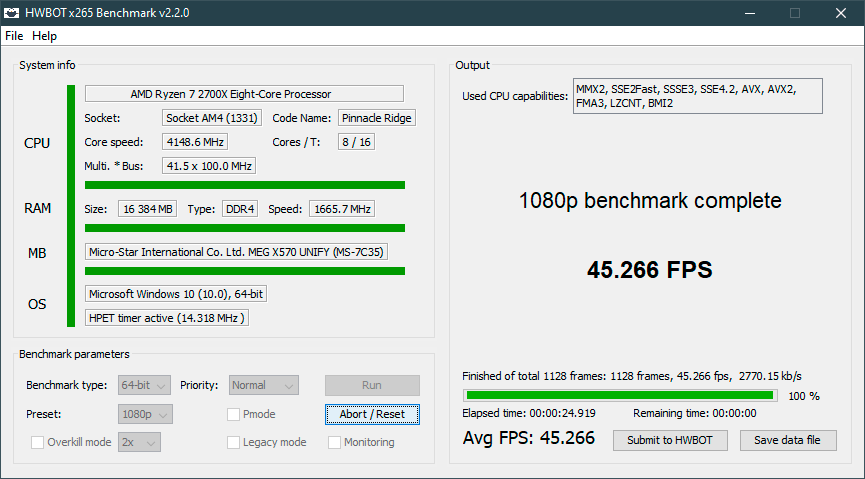Open the Benchmark type 64-bit dropdown
Screen dimensions: 865x479
(x=144, y=385)
